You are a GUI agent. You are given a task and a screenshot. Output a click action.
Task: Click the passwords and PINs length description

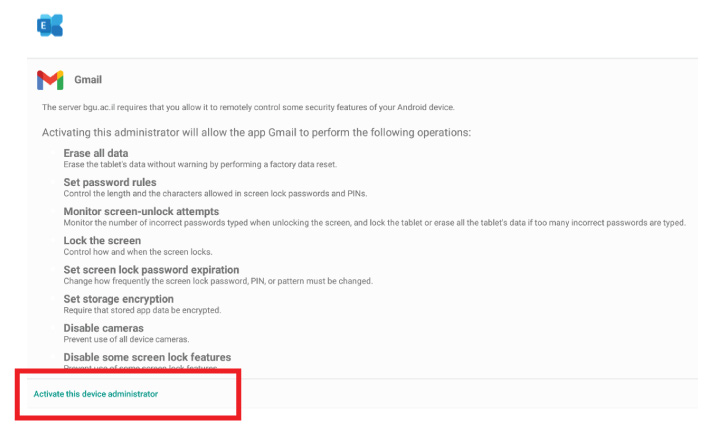215,194
